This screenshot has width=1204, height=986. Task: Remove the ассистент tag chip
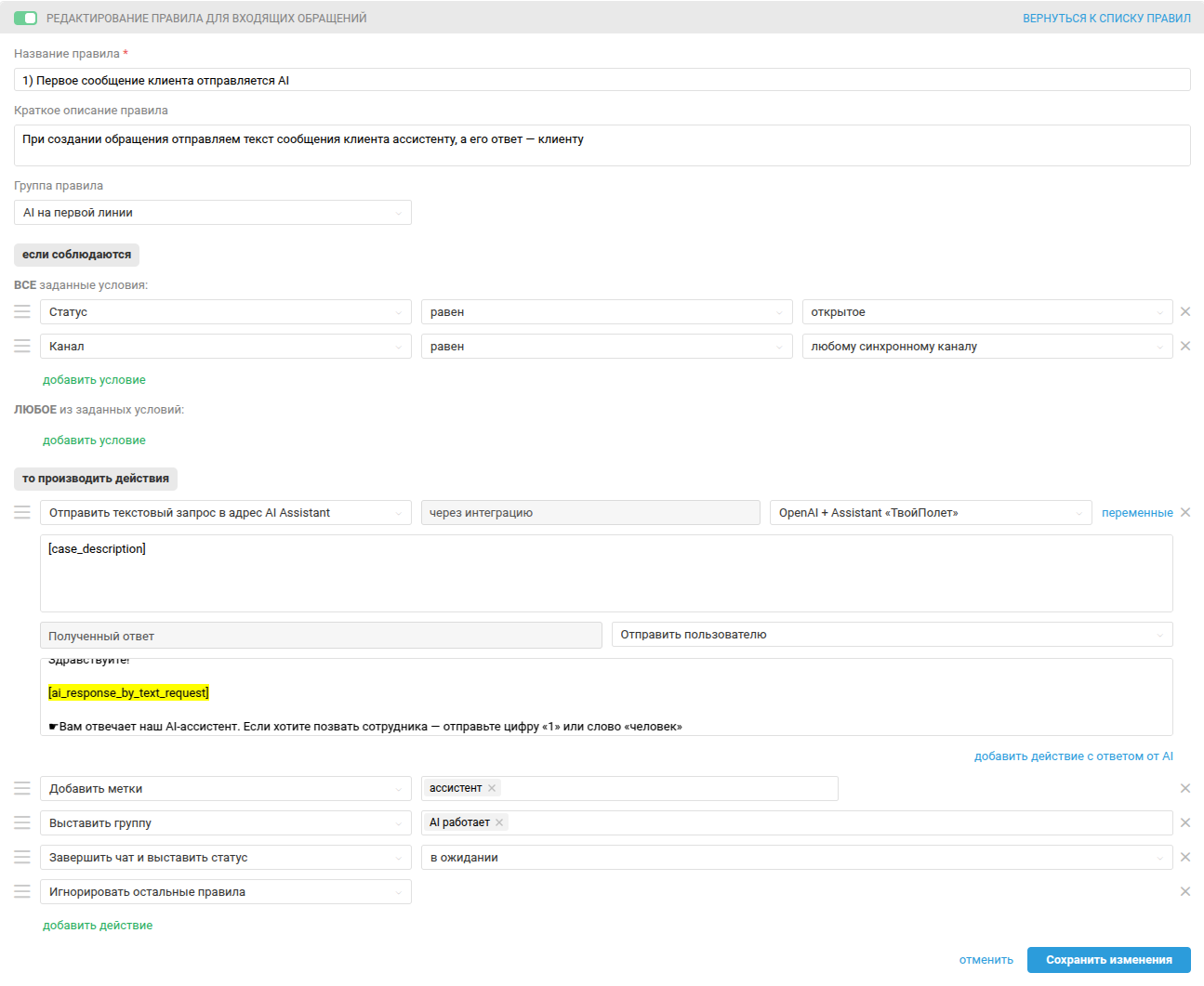[x=492, y=788]
